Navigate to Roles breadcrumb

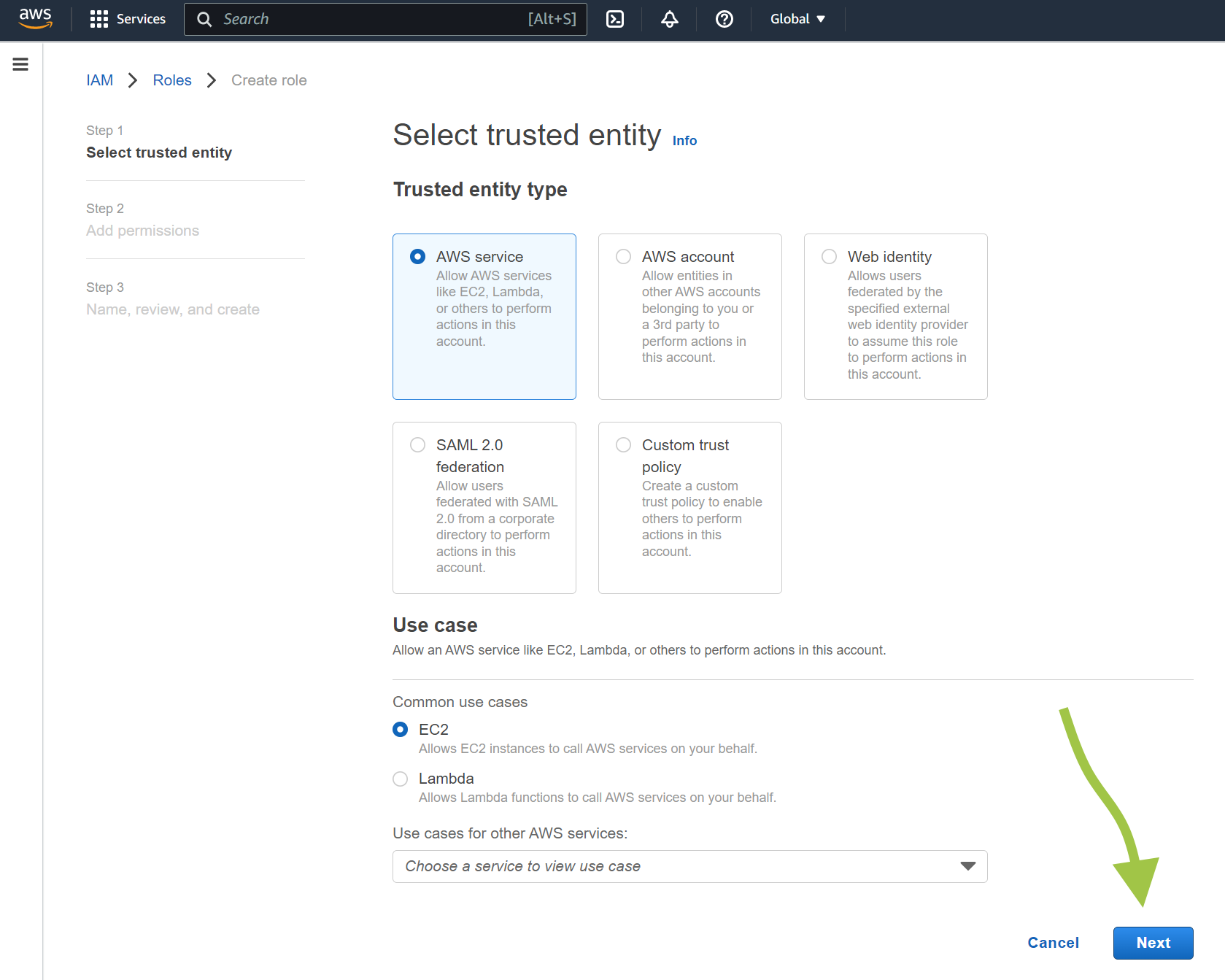(x=172, y=80)
